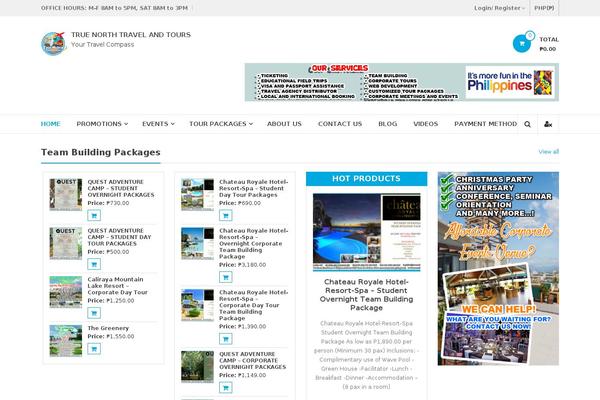Click the Affordable Corporate Events Venue side banner
This screenshot has width=600, height=400.
[x=498, y=268]
